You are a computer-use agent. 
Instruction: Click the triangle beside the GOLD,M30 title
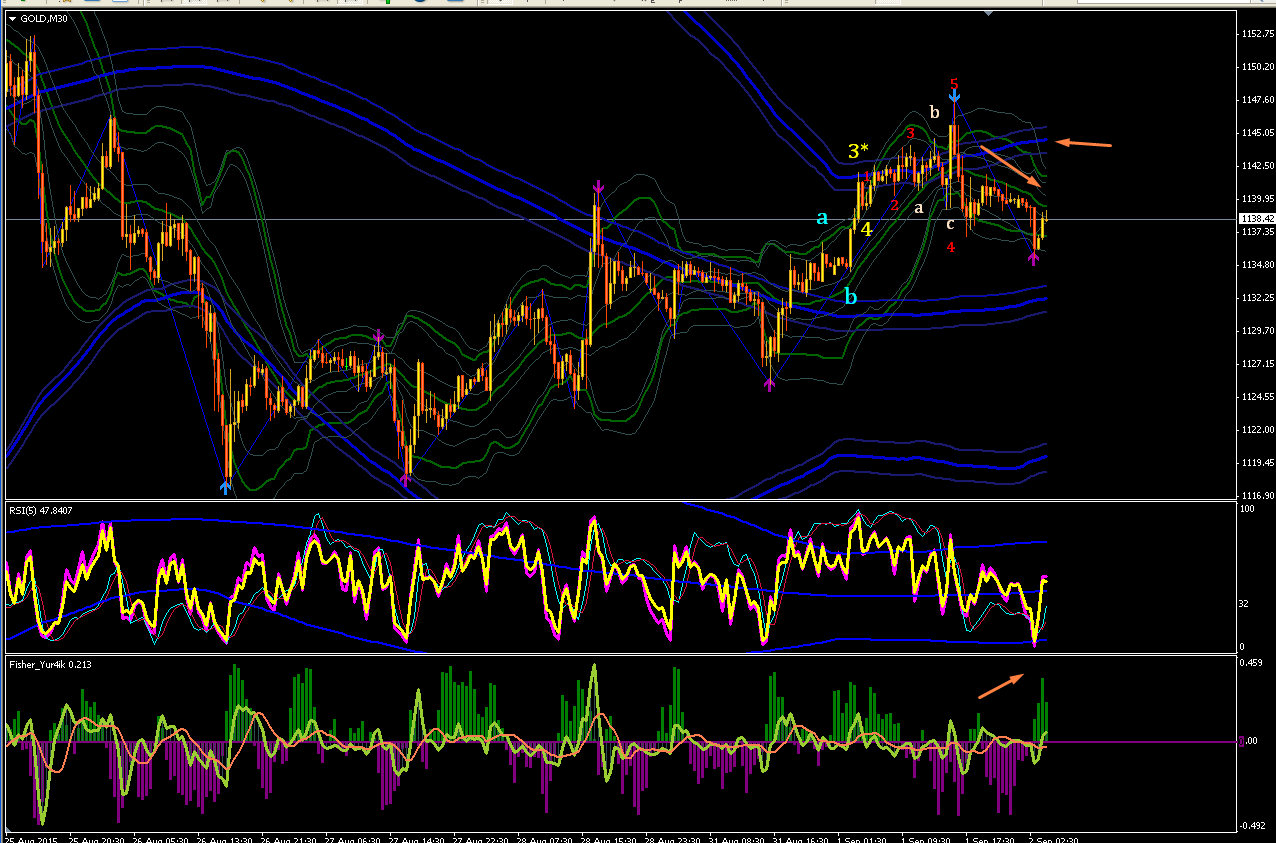click(12, 17)
